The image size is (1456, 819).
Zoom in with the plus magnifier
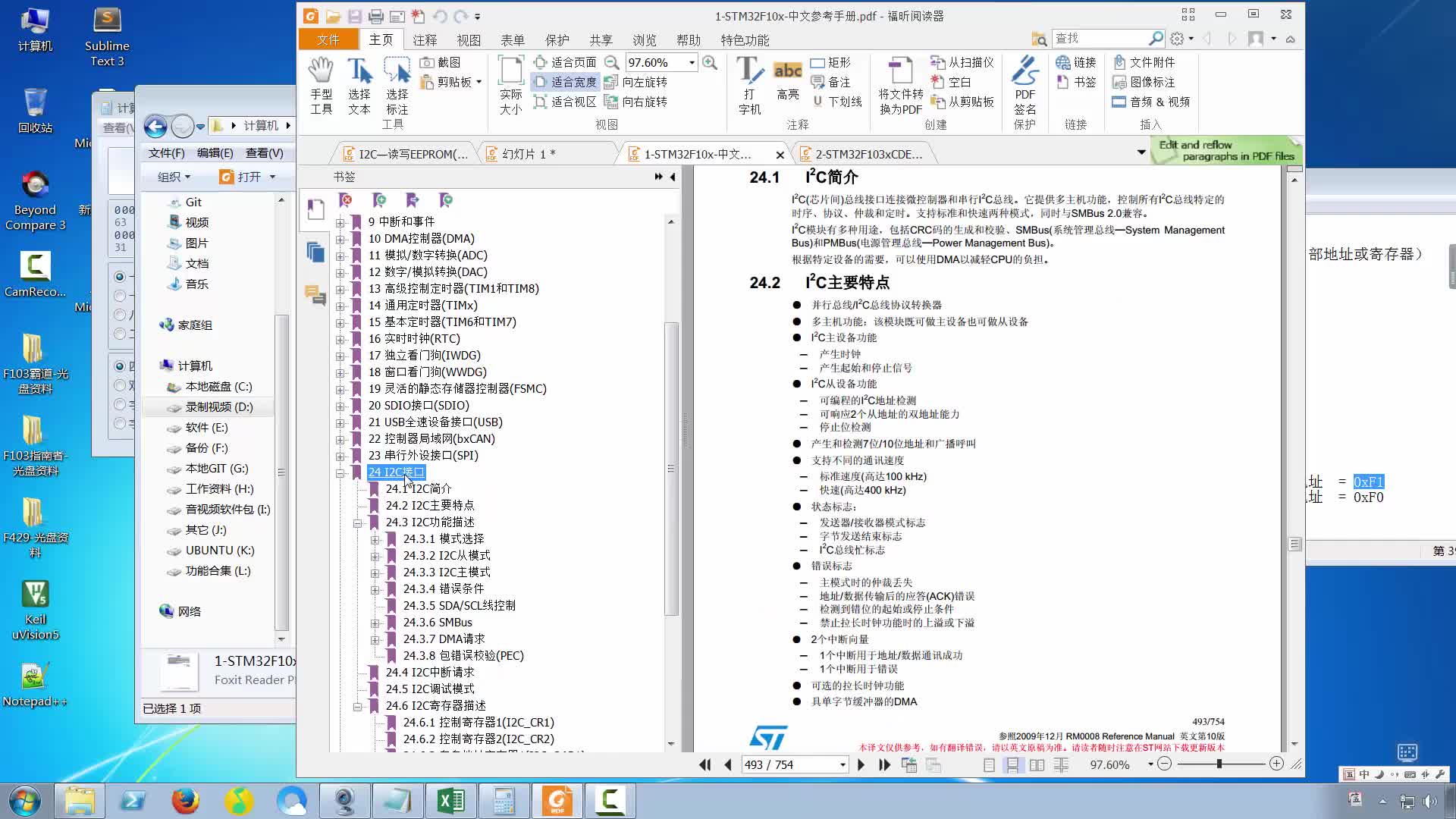tap(710, 62)
